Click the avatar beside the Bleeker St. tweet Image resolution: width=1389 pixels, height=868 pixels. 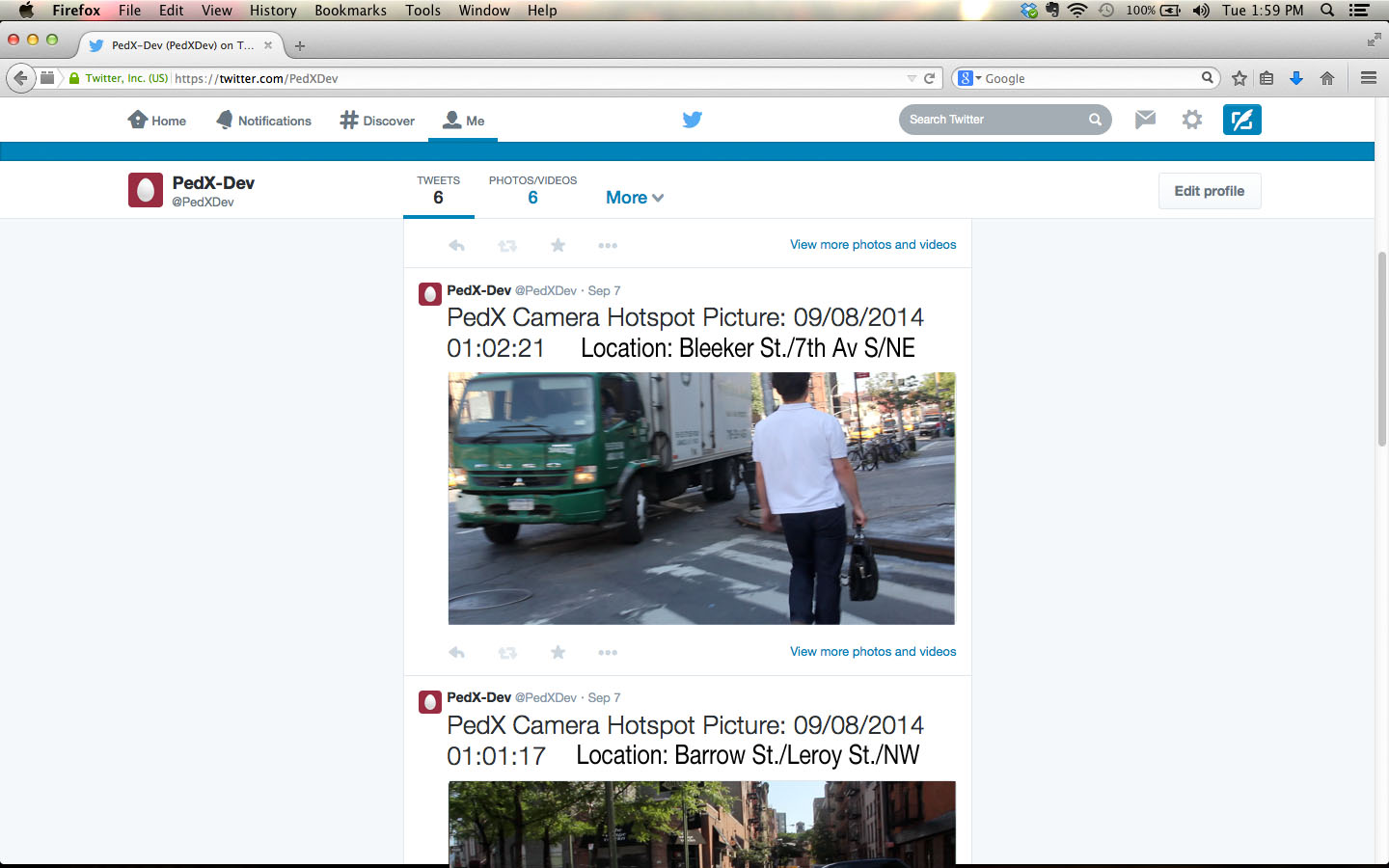[x=429, y=294]
